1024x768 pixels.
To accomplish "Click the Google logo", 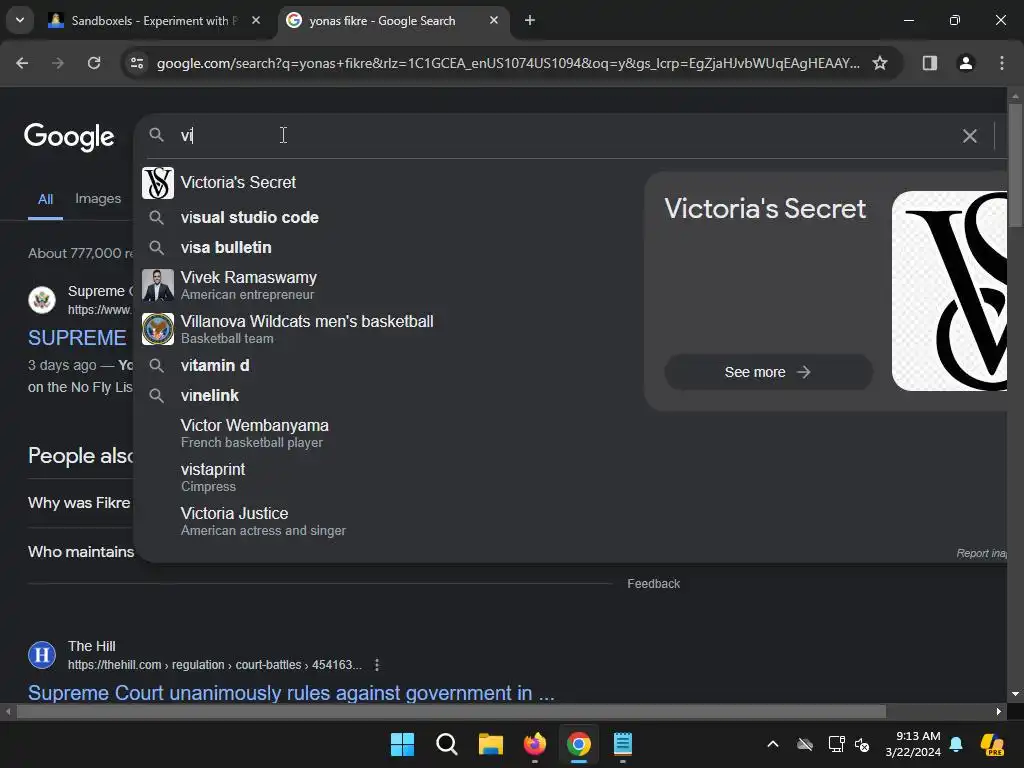I will (69, 137).
